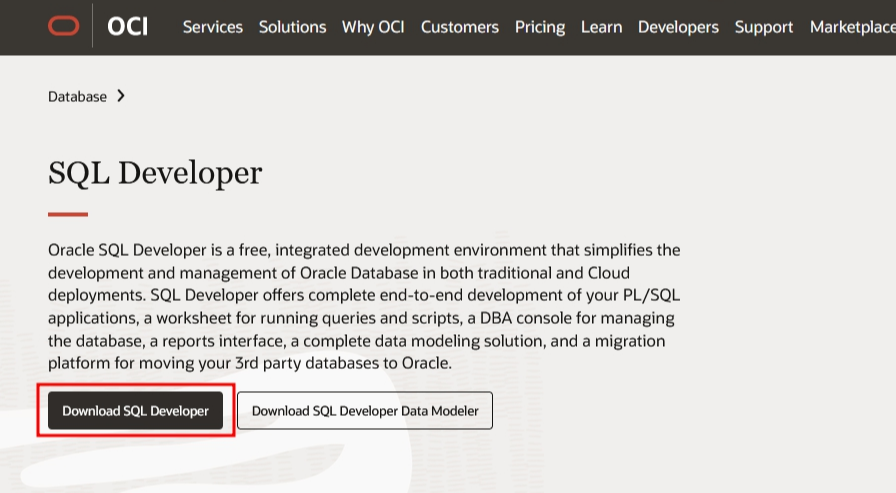
Task: Open the Why OCI menu
Action: (x=373, y=27)
